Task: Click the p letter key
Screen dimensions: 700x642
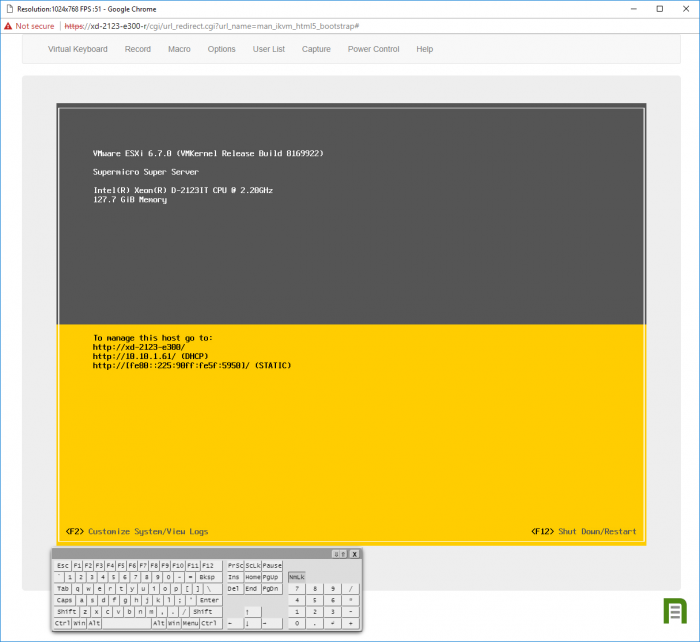Action: point(176,589)
